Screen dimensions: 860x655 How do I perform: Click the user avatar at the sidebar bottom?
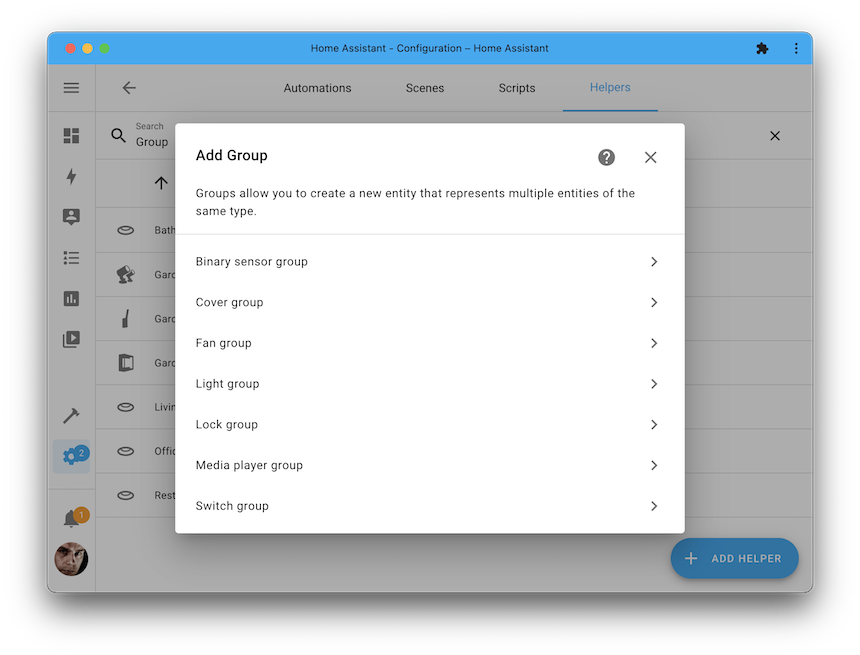[x=71, y=560]
